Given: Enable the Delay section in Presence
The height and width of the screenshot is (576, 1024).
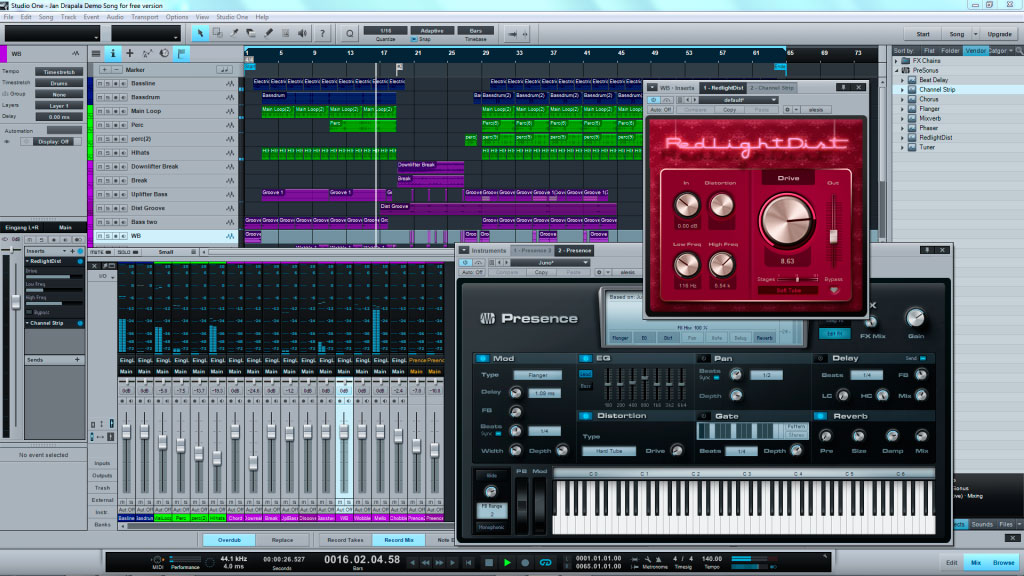Looking at the screenshot, I should click(x=821, y=359).
